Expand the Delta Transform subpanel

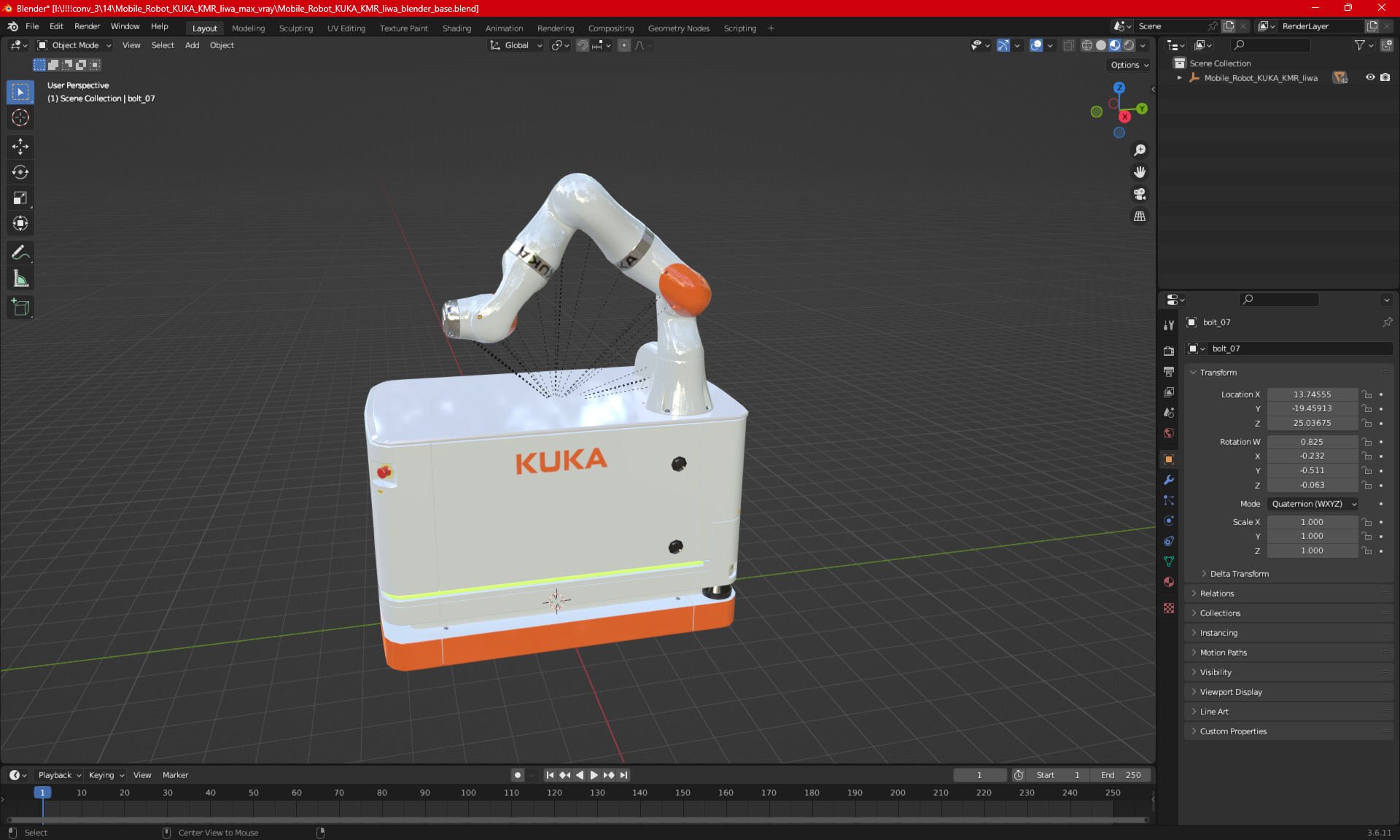tap(1239, 574)
